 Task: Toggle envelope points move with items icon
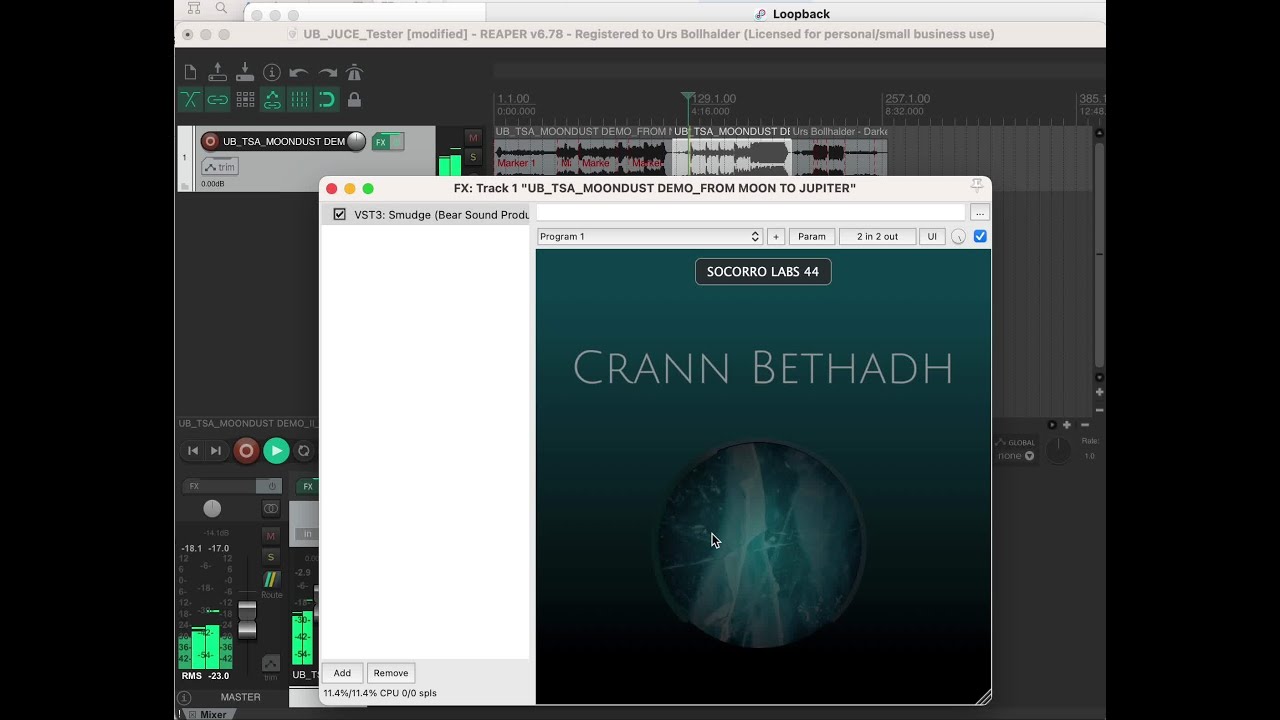[x=272, y=100]
